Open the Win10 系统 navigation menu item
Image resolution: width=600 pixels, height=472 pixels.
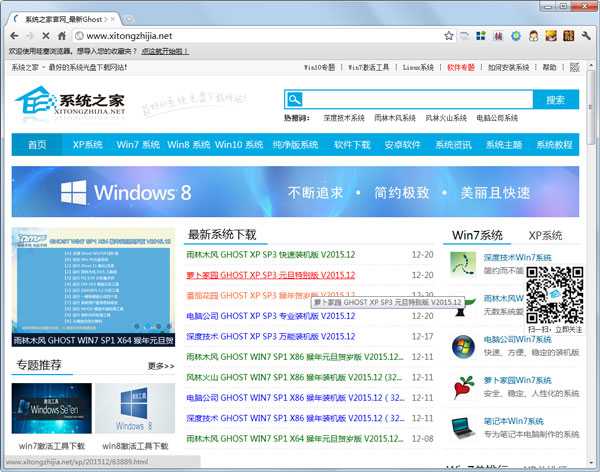point(241,145)
